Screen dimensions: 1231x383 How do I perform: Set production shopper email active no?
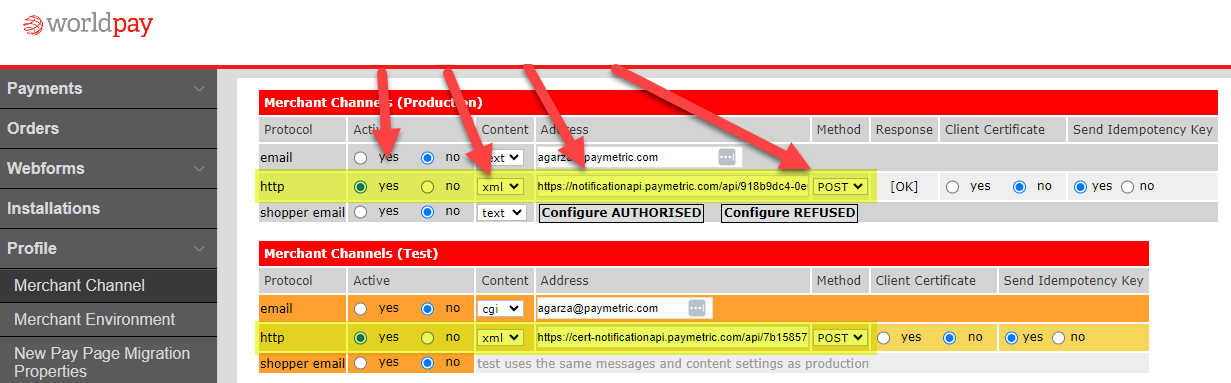(428, 212)
